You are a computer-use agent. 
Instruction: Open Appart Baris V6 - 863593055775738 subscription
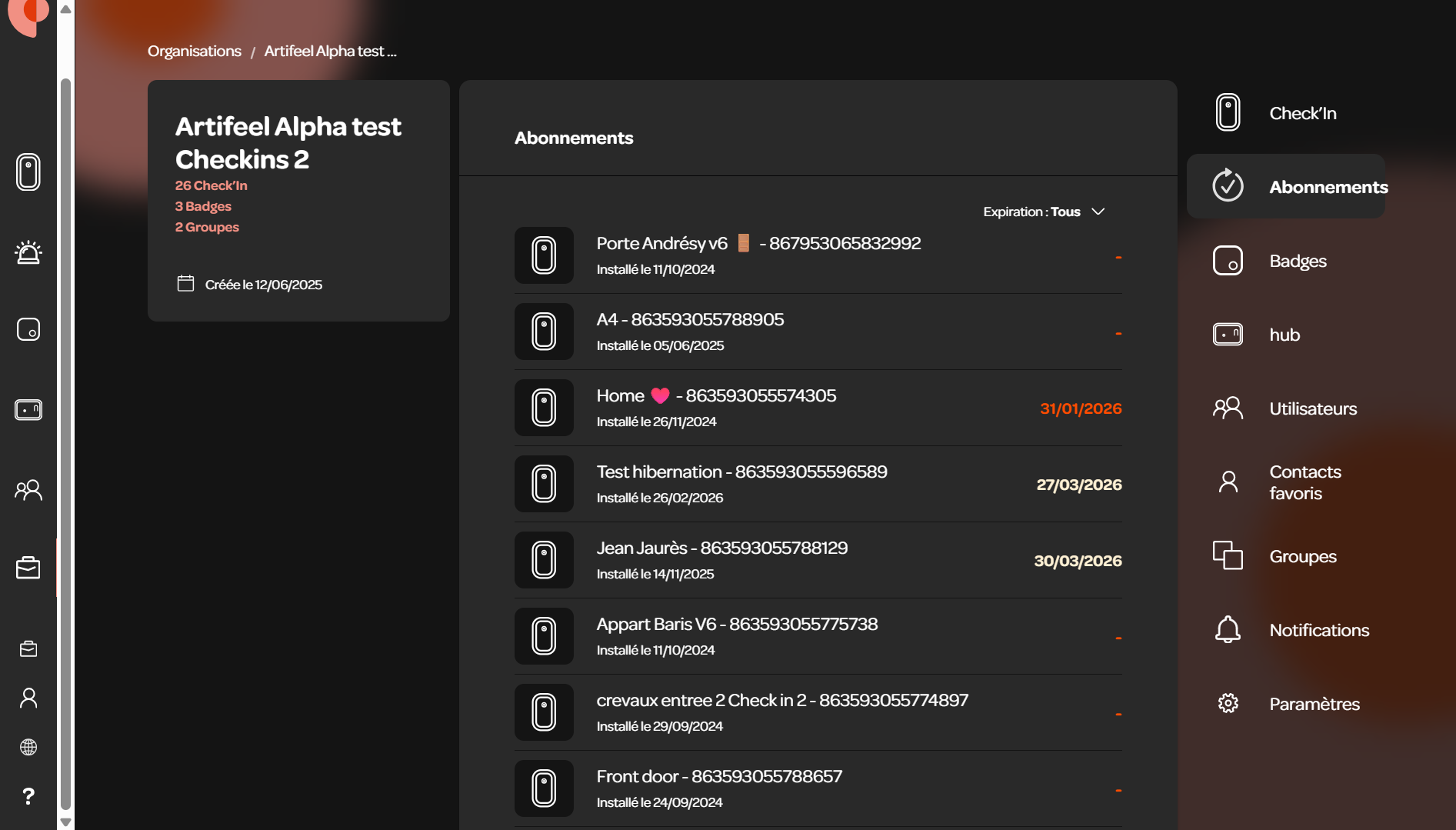pos(818,636)
